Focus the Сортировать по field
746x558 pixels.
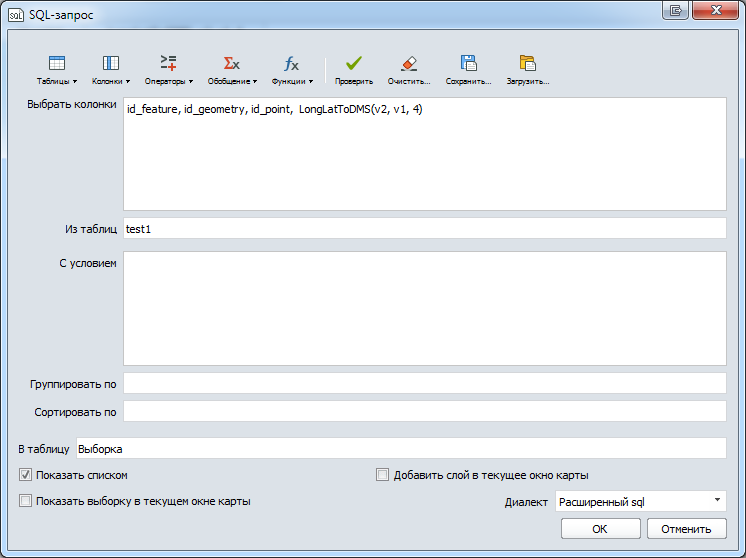[424, 412]
